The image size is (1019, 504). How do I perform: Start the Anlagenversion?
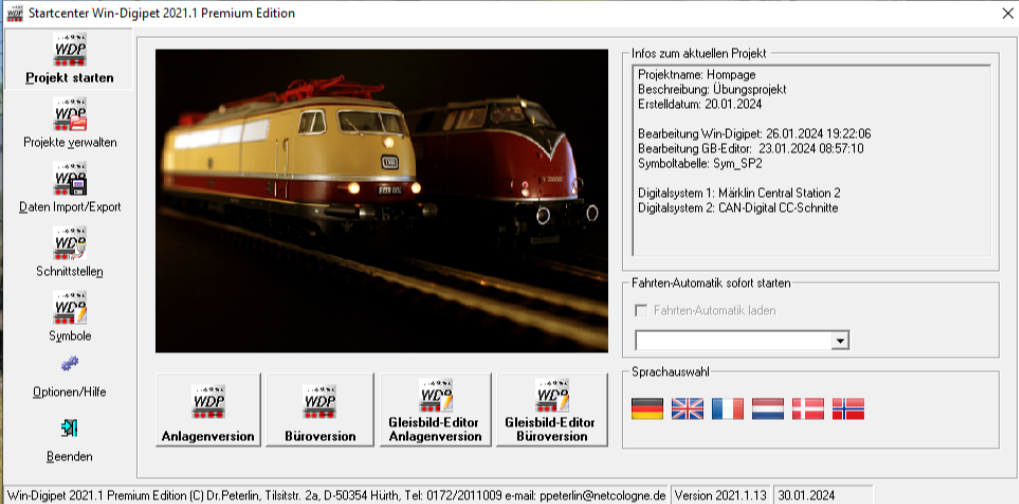click(x=208, y=411)
